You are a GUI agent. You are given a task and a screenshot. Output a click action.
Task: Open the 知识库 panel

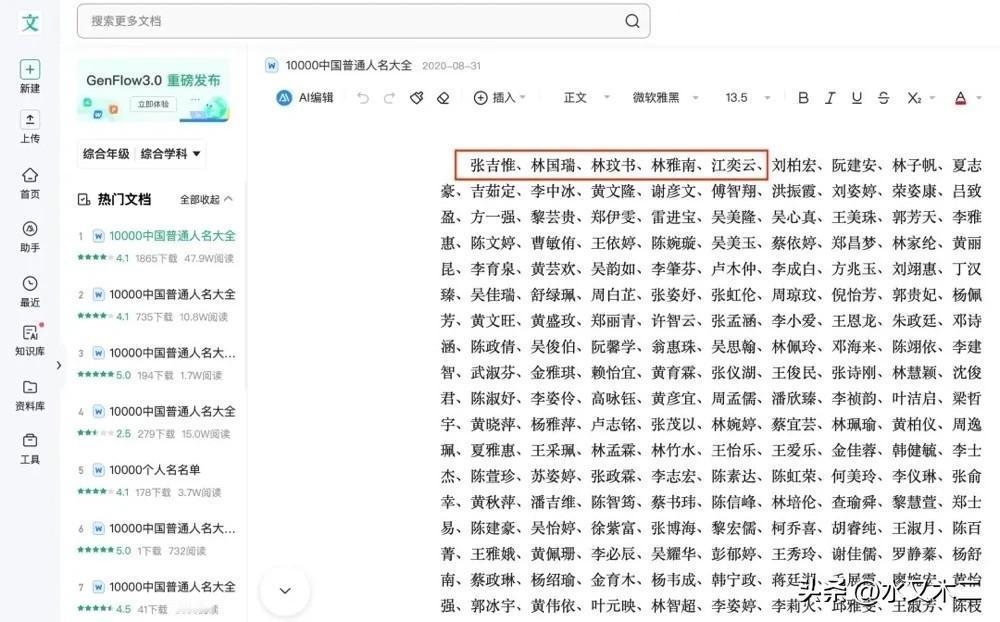click(29, 340)
